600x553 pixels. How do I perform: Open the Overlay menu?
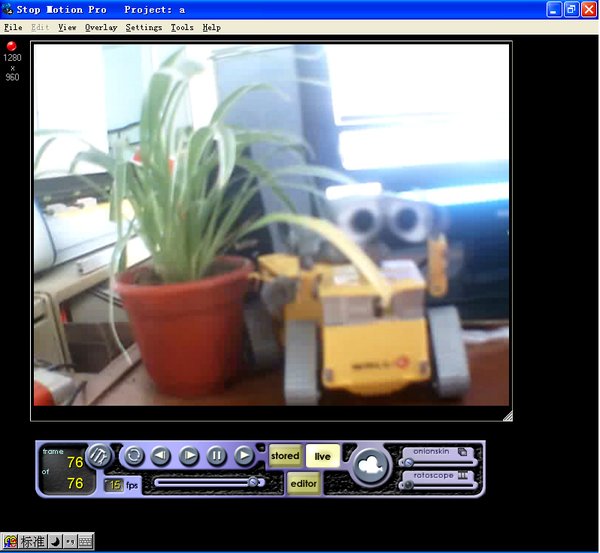pos(101,28)
